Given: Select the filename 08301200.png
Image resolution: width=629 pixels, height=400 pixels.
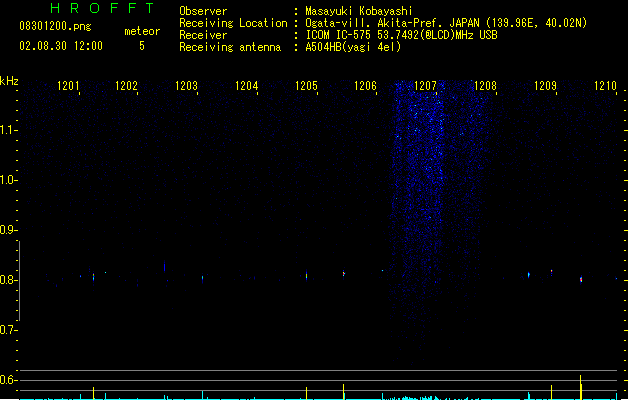Looking at the screenshot, I should [55, 26].
